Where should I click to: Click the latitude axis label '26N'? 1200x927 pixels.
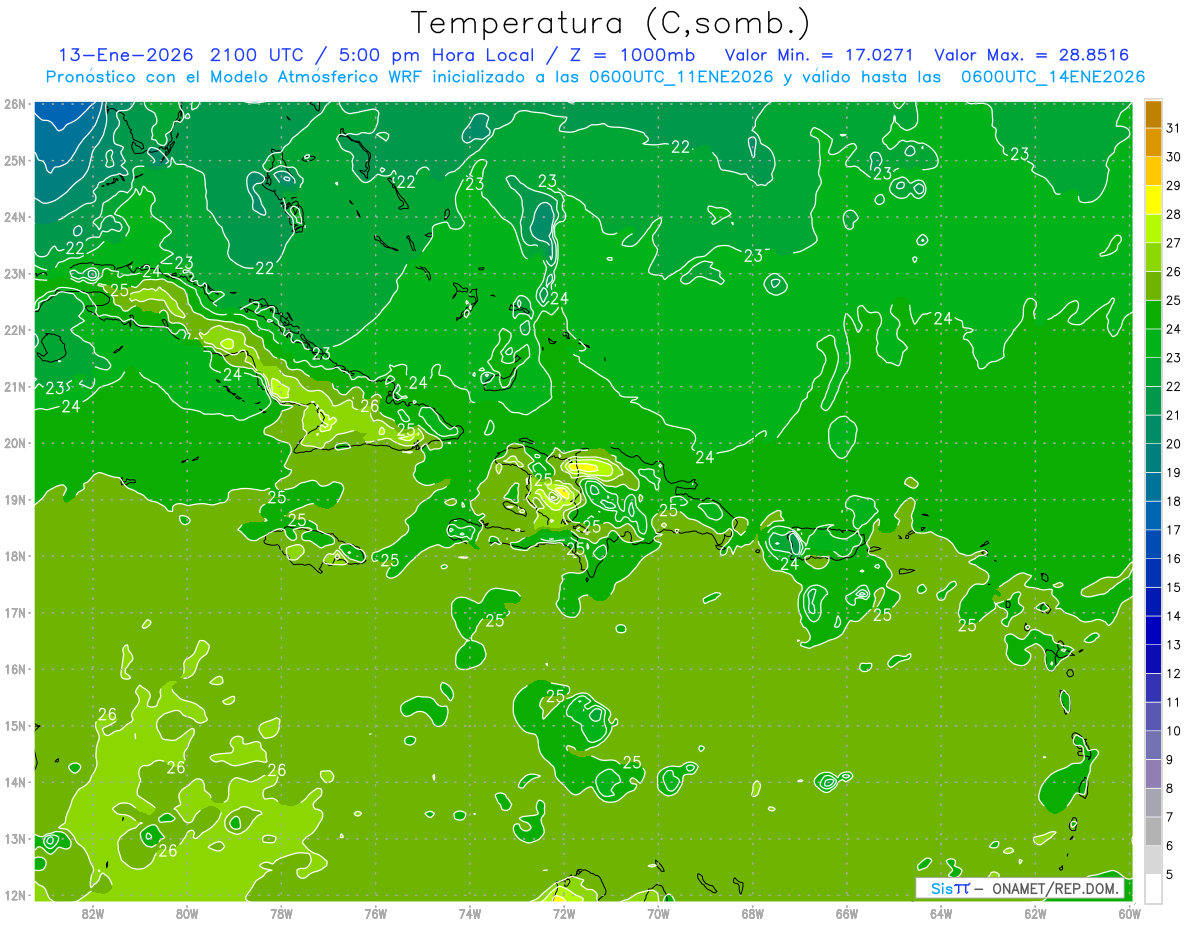pyautogui.click(x=14, y=104)
